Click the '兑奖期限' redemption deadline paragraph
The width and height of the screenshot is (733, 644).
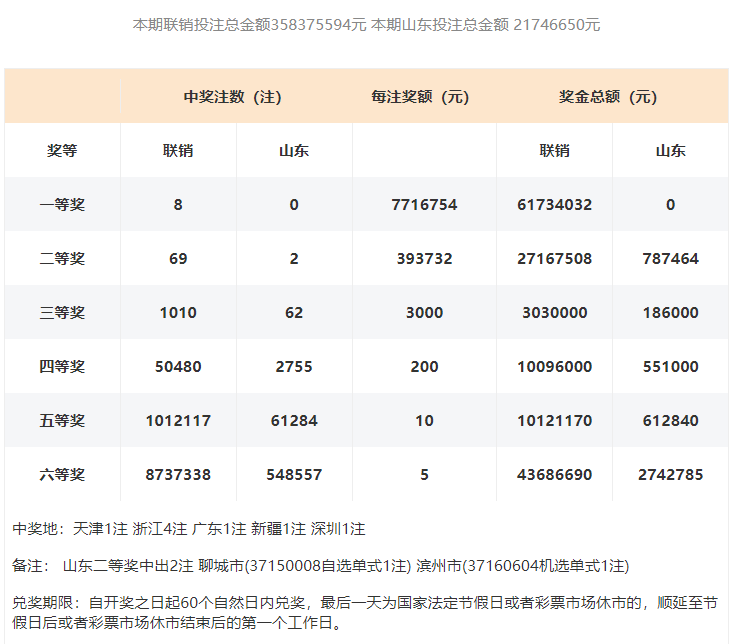365,613
